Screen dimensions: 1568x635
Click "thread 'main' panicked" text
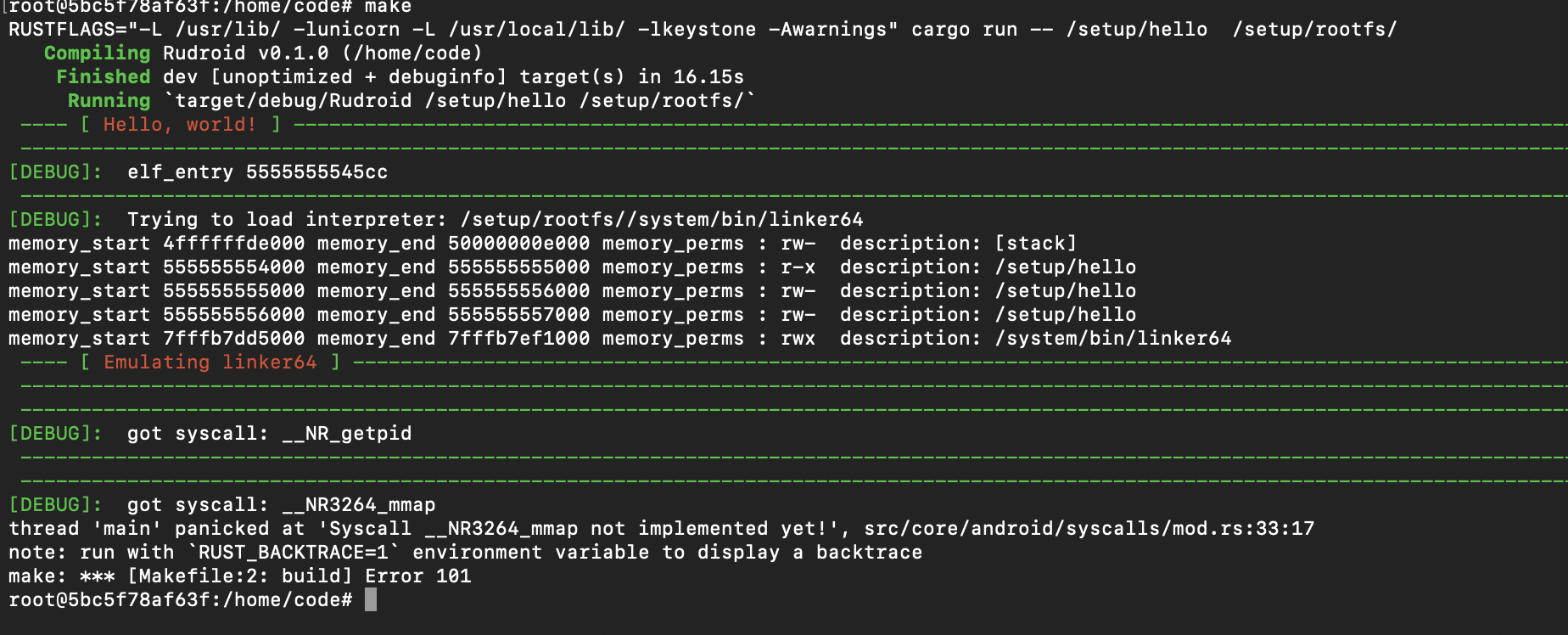[x=139, y=528]
